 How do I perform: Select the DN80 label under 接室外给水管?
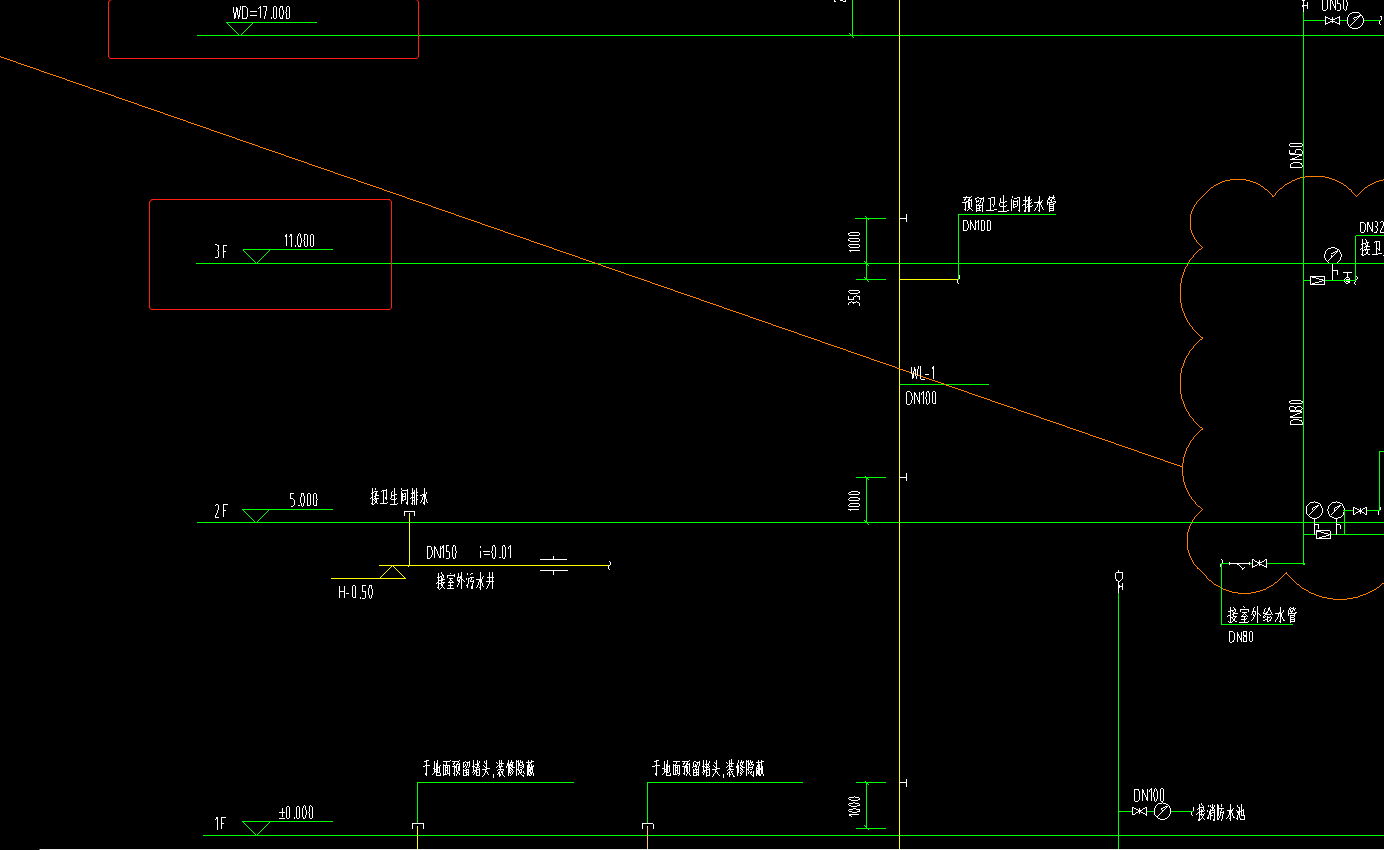coord(1240,637)
